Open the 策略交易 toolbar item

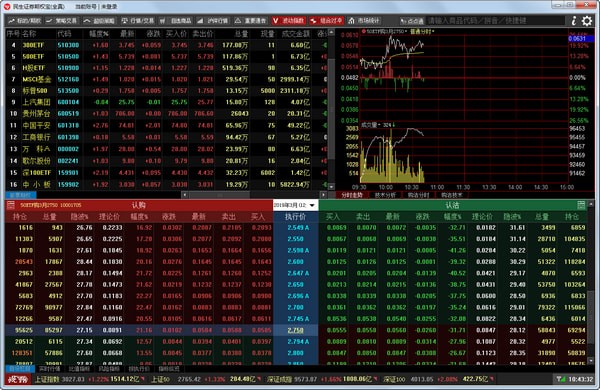62,21
